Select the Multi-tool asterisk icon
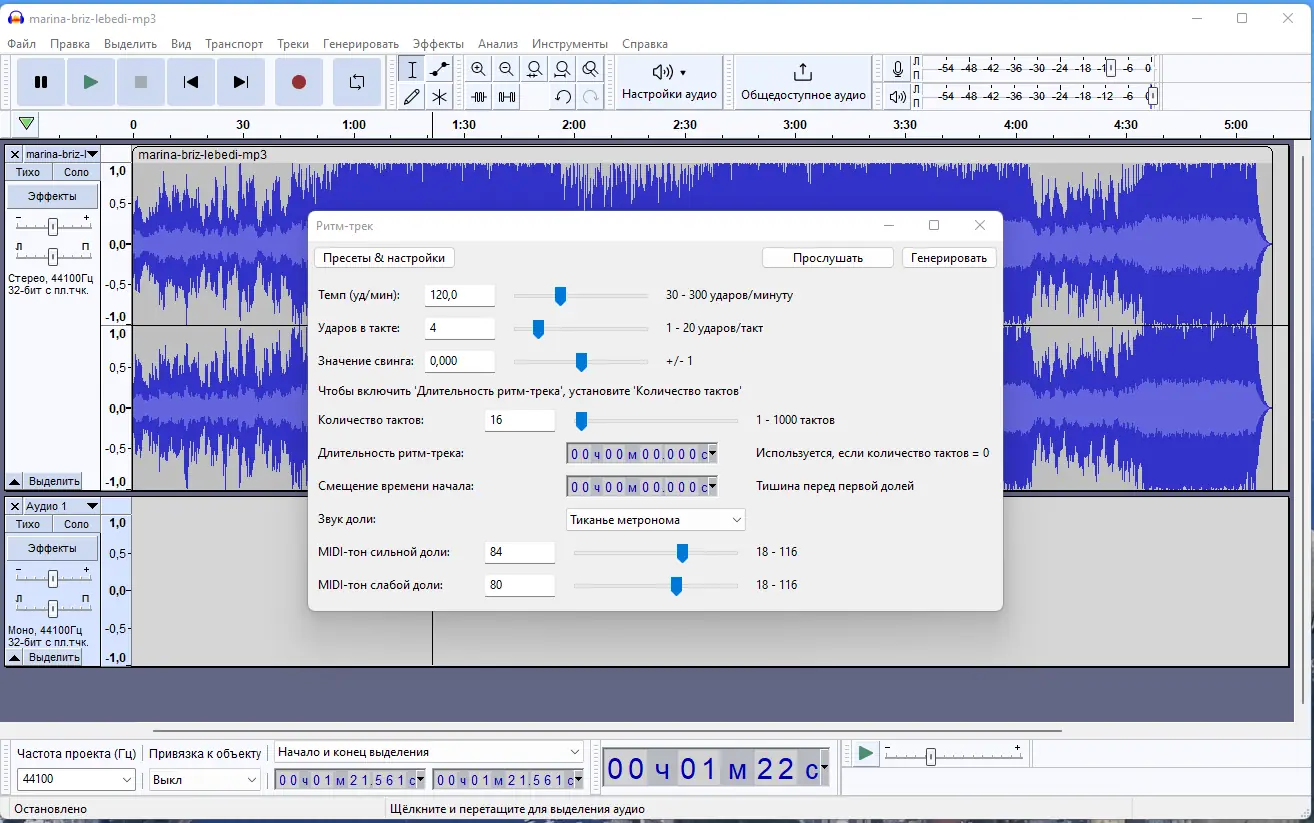Screen dimensions: 1314x823 pos(439,97)
